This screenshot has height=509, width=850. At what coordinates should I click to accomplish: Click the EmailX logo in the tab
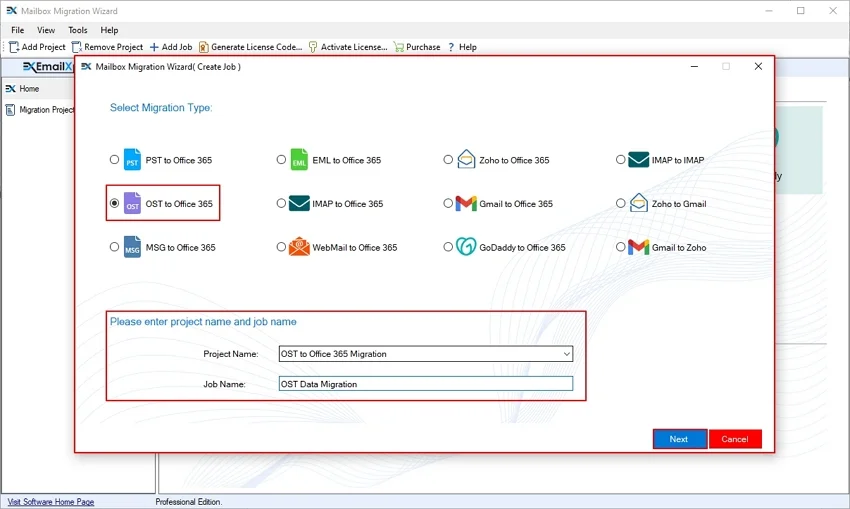(x=48, y=67)
